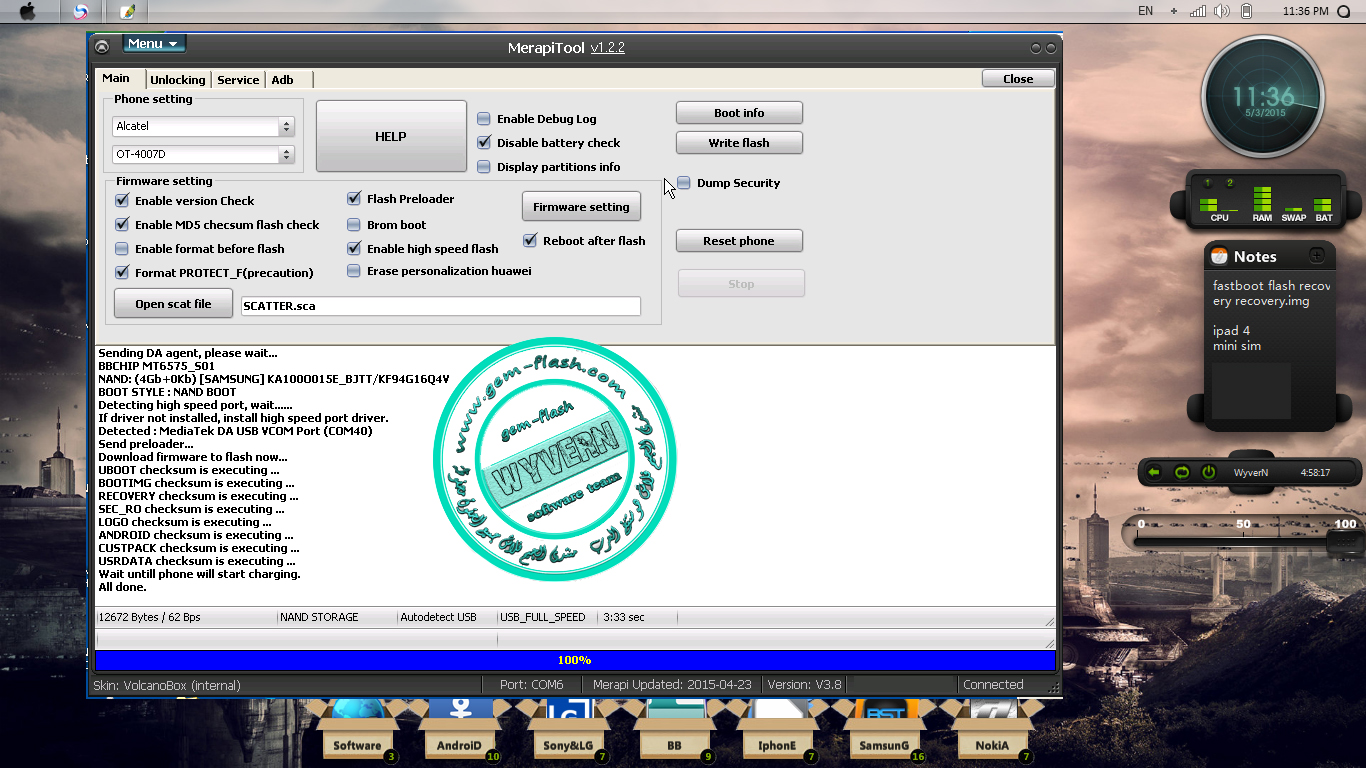Image resolution: width=1366 pixels, height=768 pixels.
Task: Click the Reset phone button
Action: [x=739, y=241]
